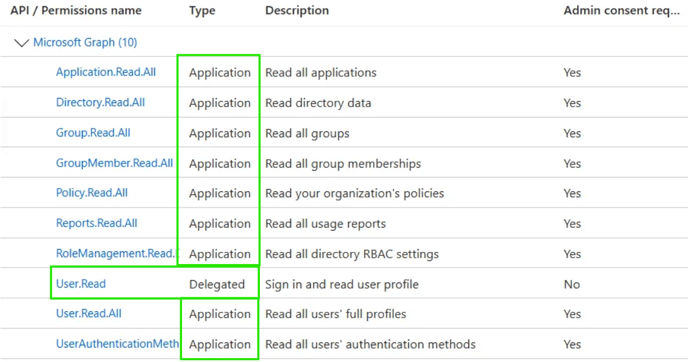The height and width of the screenshot is (362, 688).
Task: Select Application type in RoleManagement.Read row
Action: [x=220, y=254]
